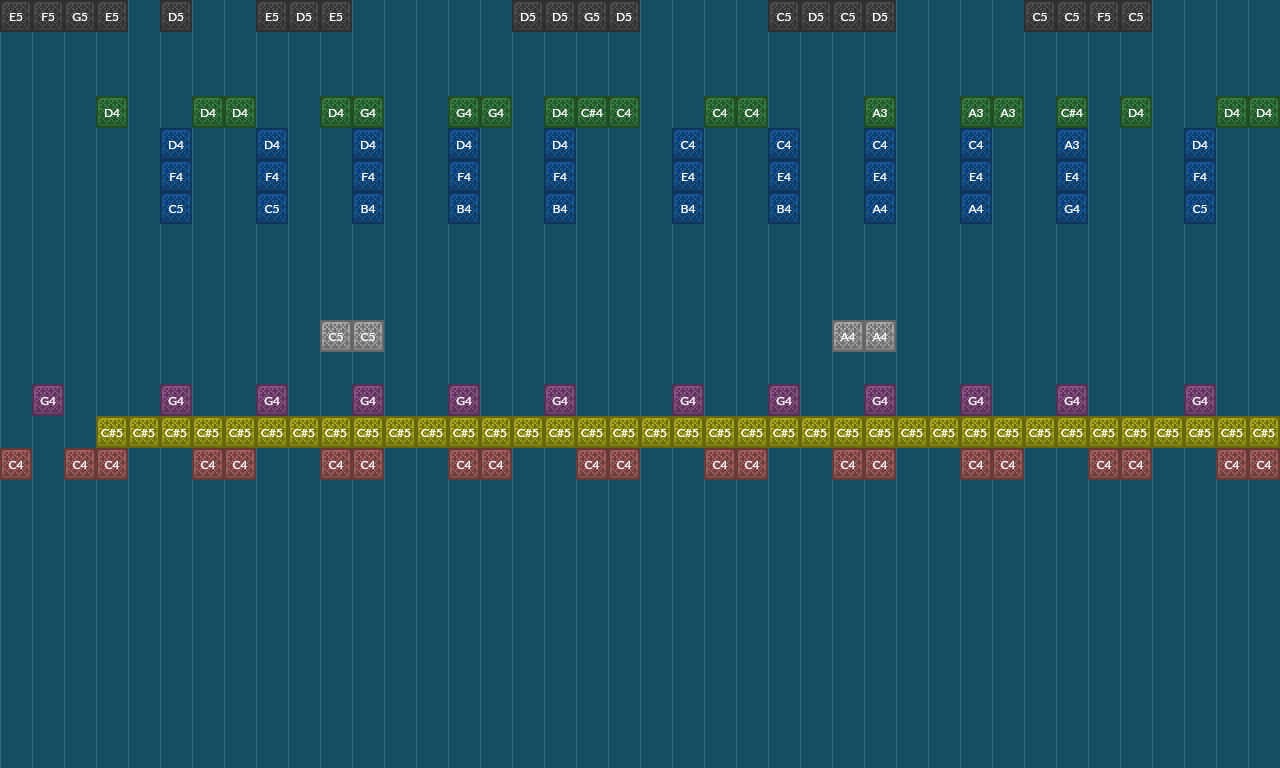
Task: Open the blue C5 note at the far right column
Action: click(x=1199, y=208)
